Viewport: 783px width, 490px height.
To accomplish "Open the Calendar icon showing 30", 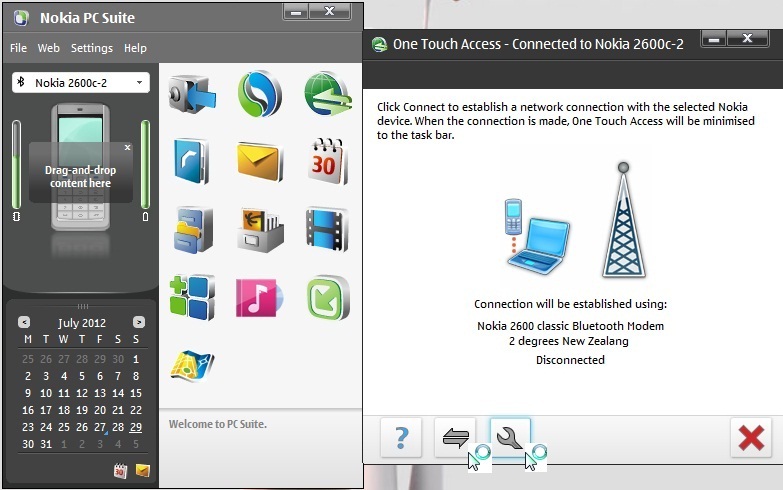I will coord(327,161).
